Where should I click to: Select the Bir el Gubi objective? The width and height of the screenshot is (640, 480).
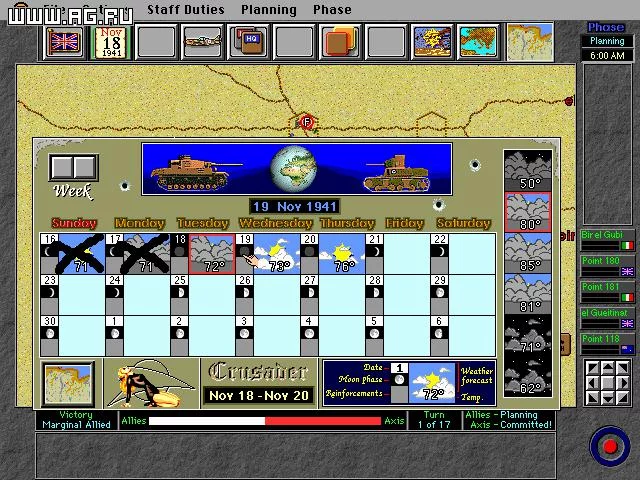point(607,240)
